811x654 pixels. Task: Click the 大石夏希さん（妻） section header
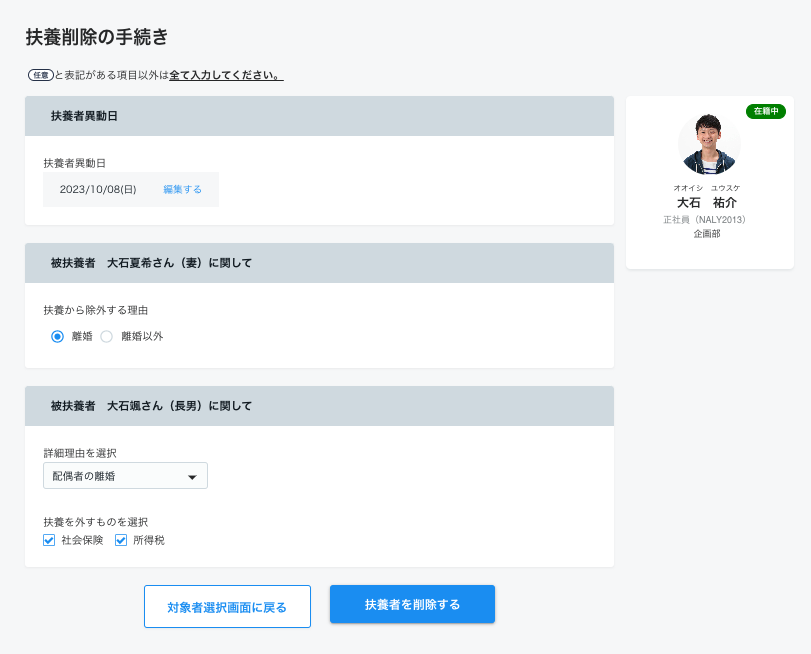319,263
